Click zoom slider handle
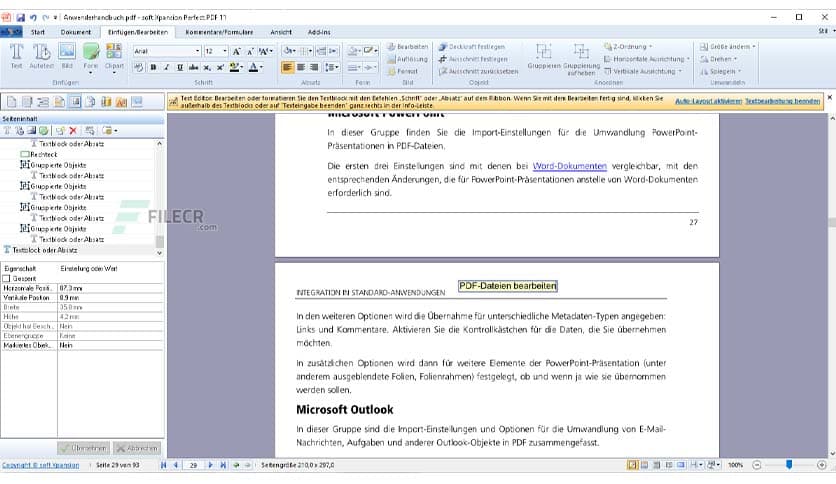Image resolution: width=836 pixels, height=484 pixels. coord(789,465)
